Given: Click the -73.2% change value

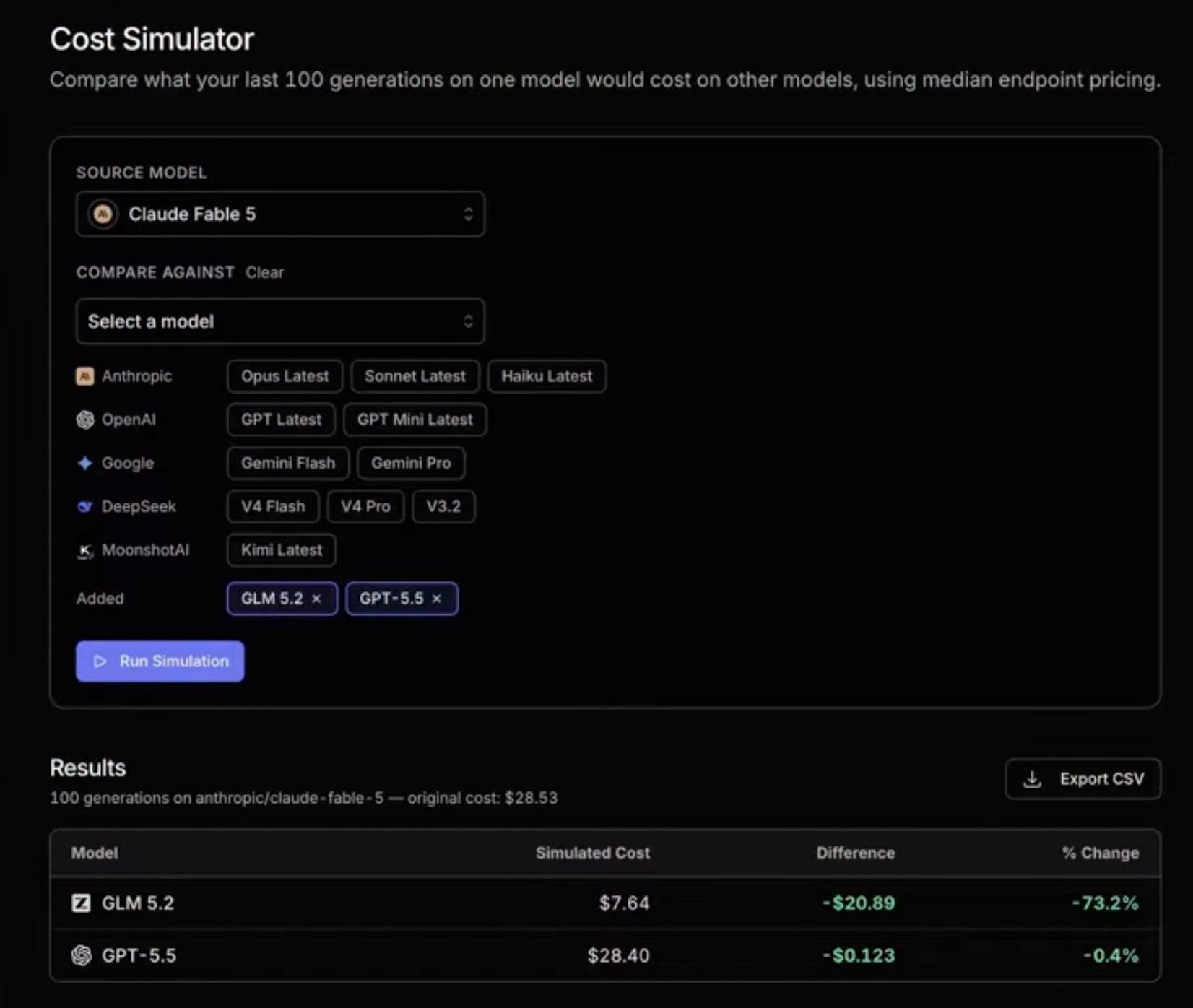Looking at the screenshot, I should tap(1105, 903).
